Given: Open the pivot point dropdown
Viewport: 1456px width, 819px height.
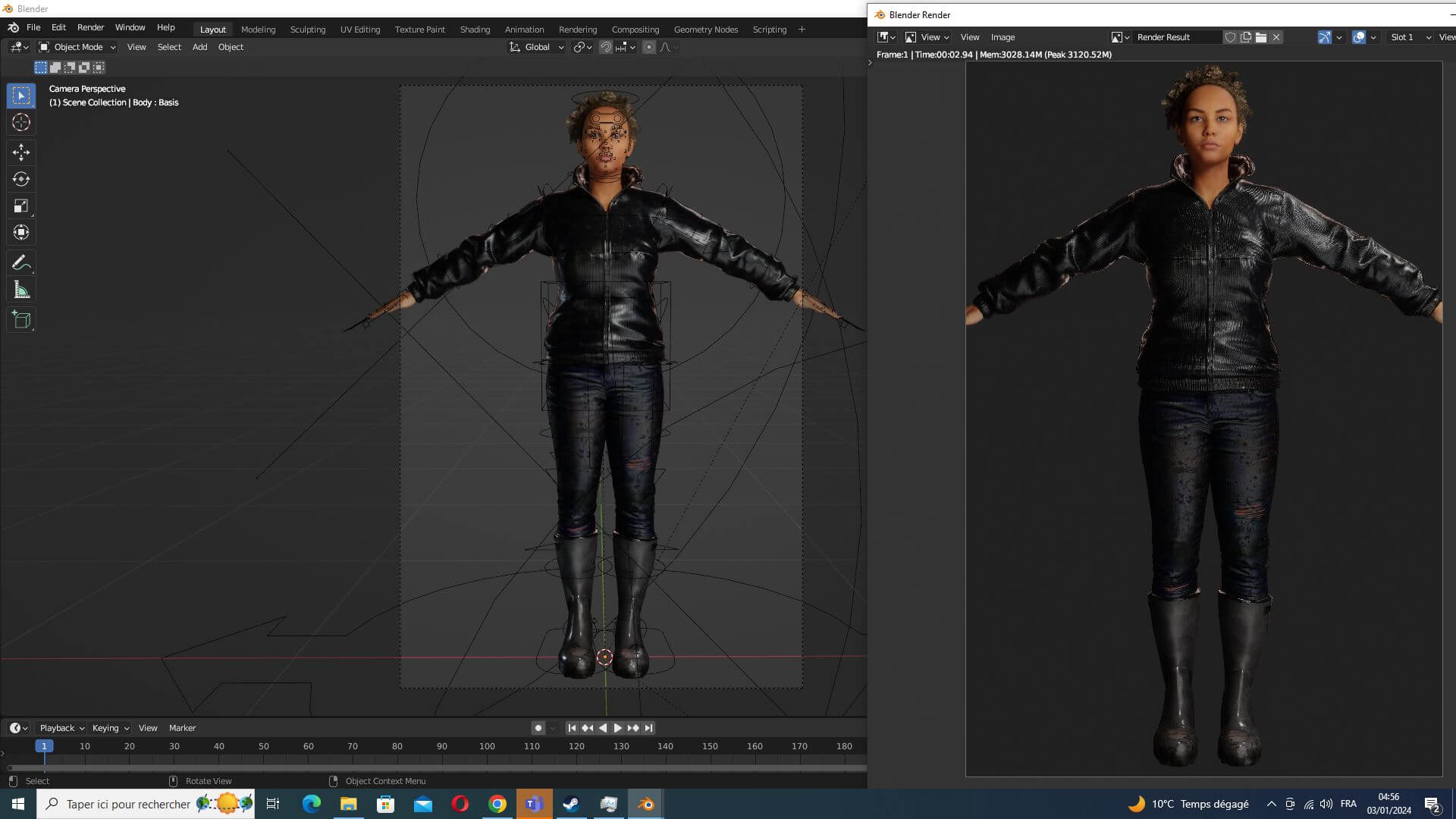Looking at the screenshot, I should tap(582, 47).
